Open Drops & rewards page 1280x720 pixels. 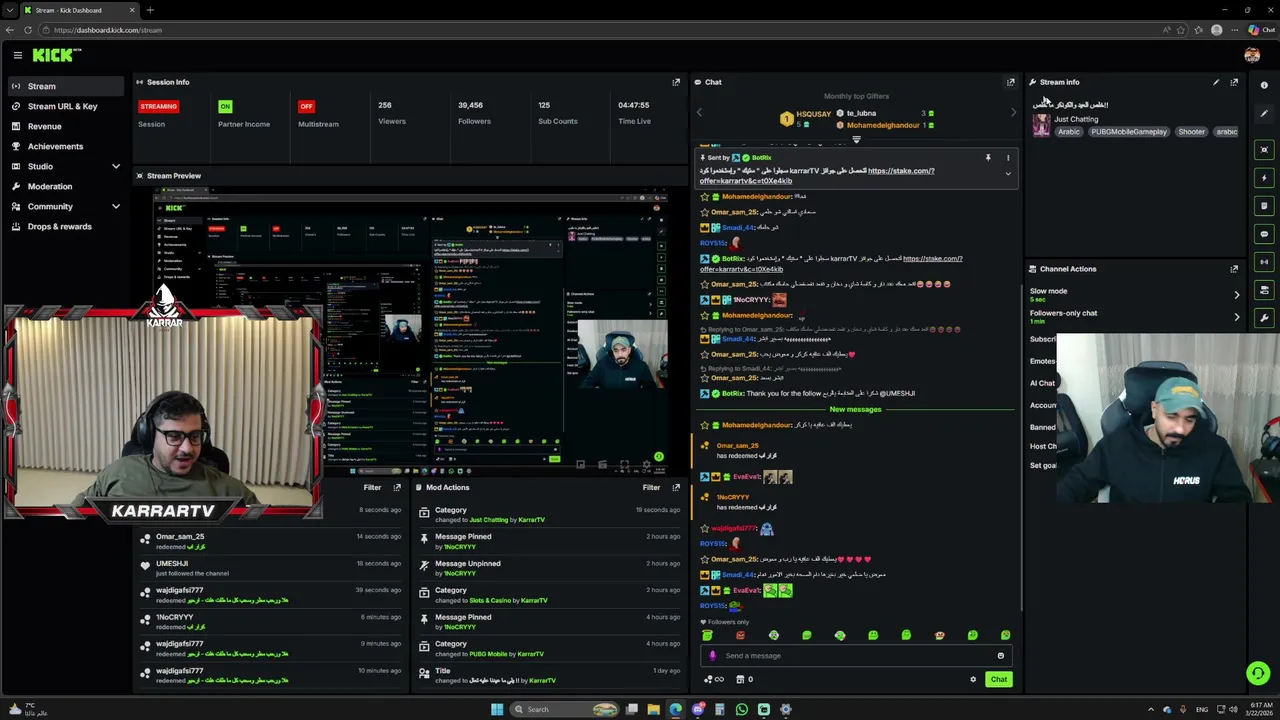tap(68, 226)
